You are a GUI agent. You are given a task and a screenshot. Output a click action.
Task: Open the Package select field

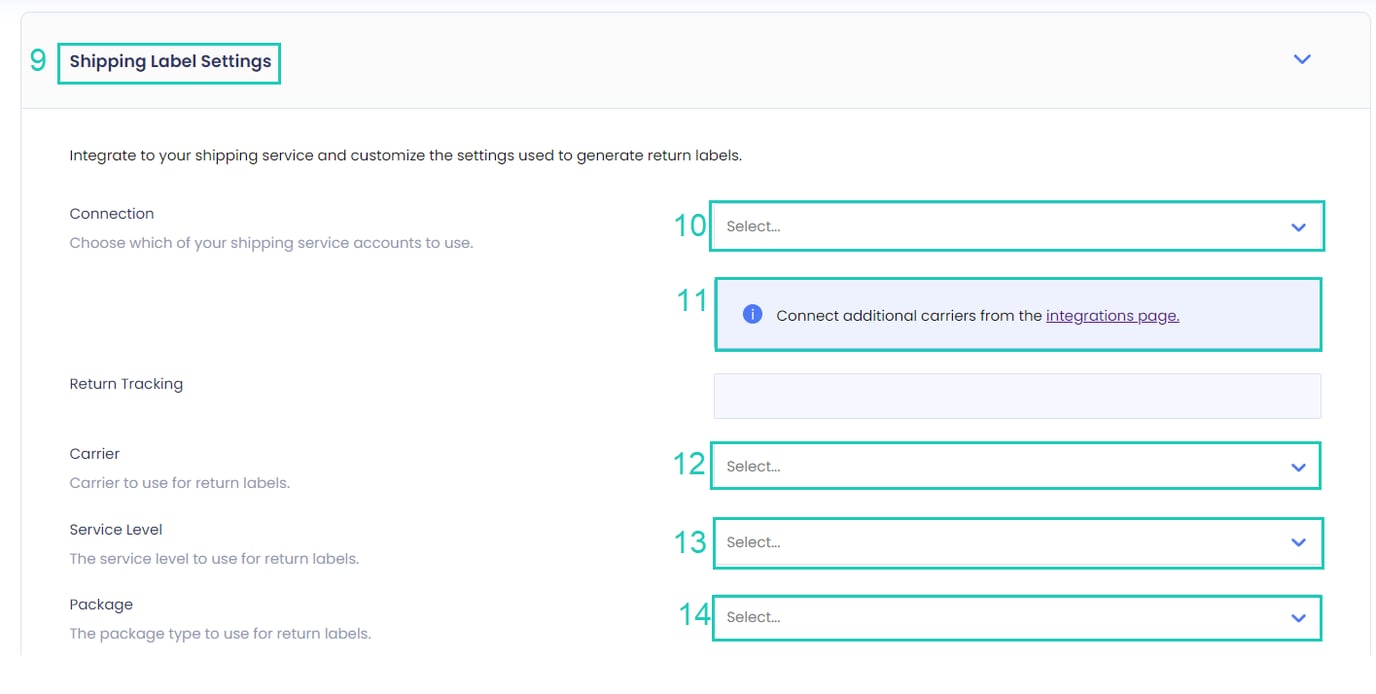click(x=1000, y=618)
